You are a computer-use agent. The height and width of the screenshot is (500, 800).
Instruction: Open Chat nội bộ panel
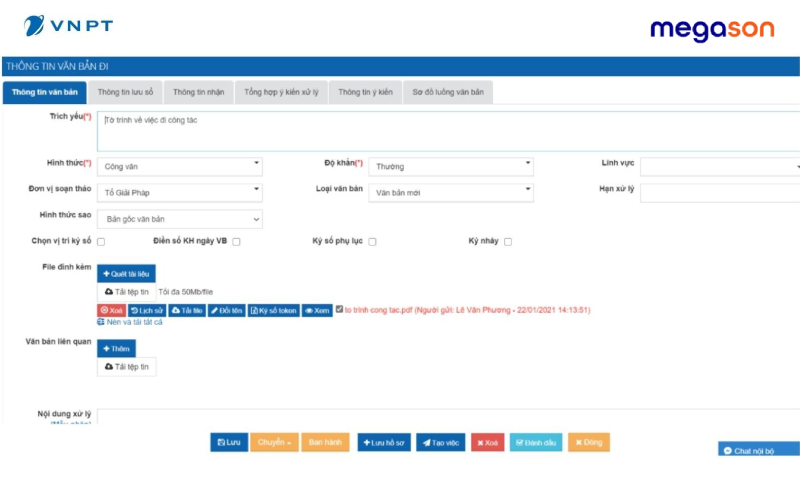point(759,450)
